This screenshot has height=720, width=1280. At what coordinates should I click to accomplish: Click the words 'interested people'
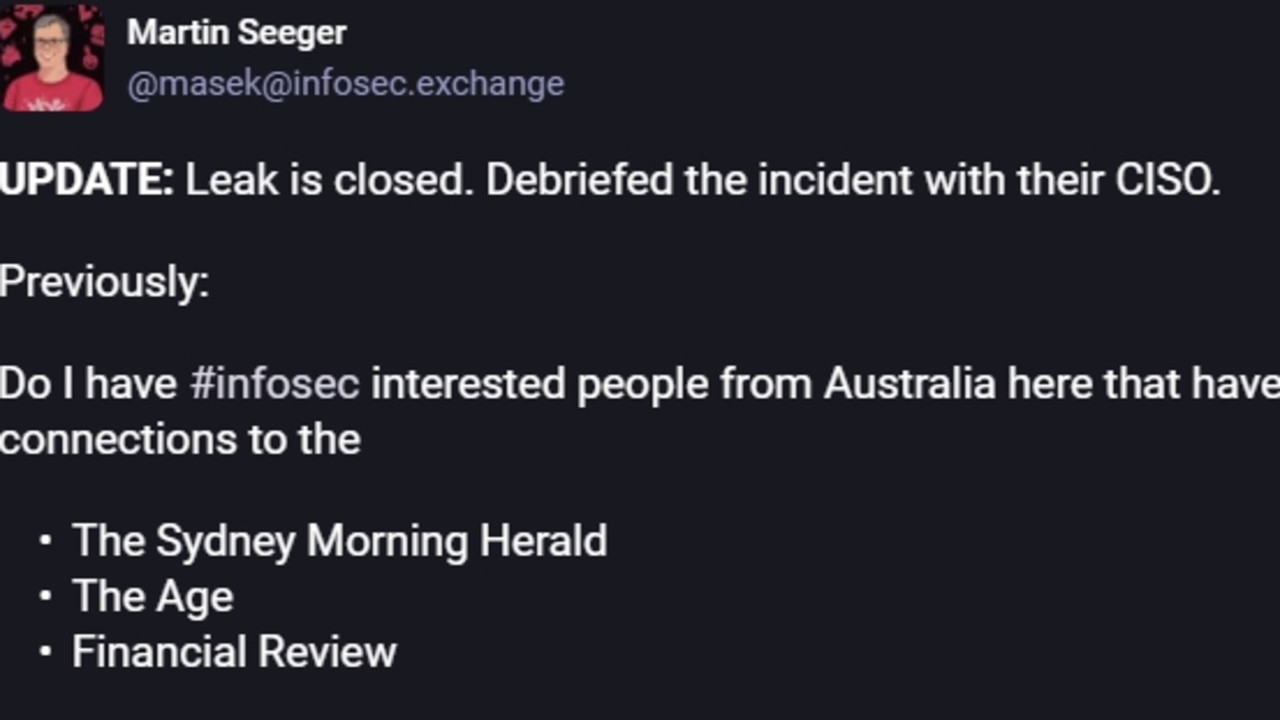pyautogui.click(x=540, y=384)
